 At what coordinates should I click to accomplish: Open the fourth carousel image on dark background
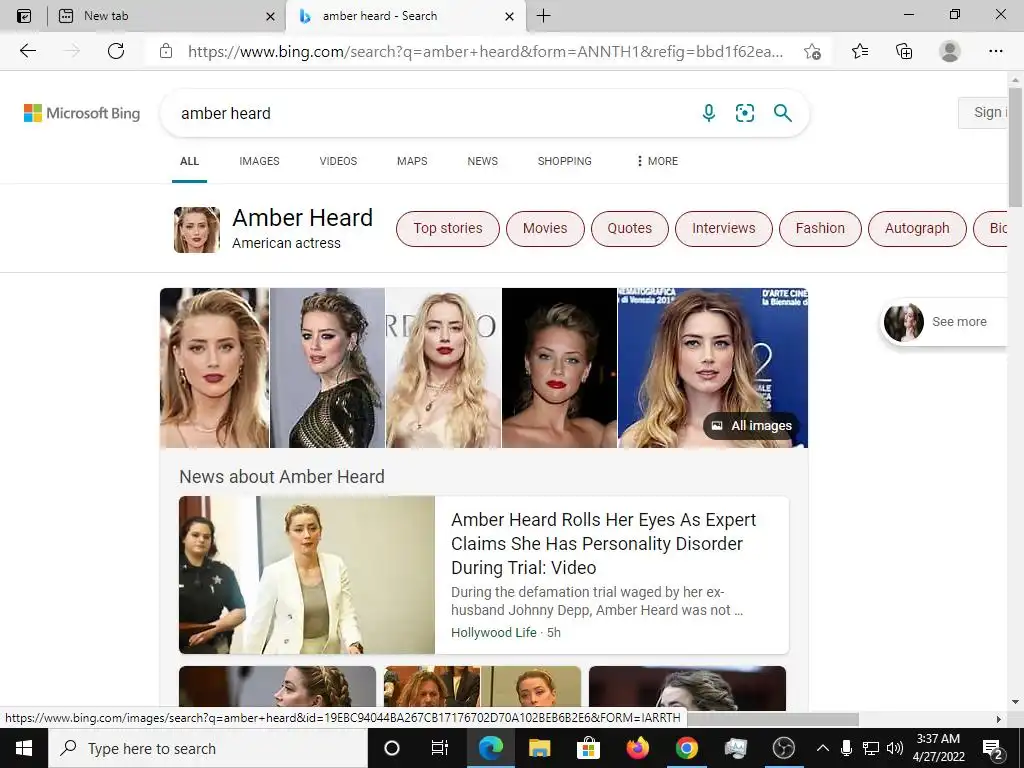point(559,368)
